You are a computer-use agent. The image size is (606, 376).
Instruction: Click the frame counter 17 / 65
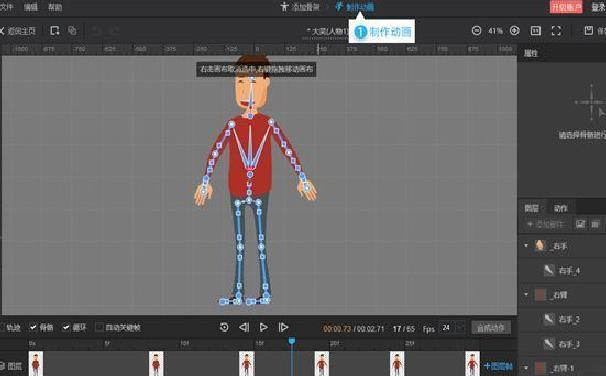point(403,329)
